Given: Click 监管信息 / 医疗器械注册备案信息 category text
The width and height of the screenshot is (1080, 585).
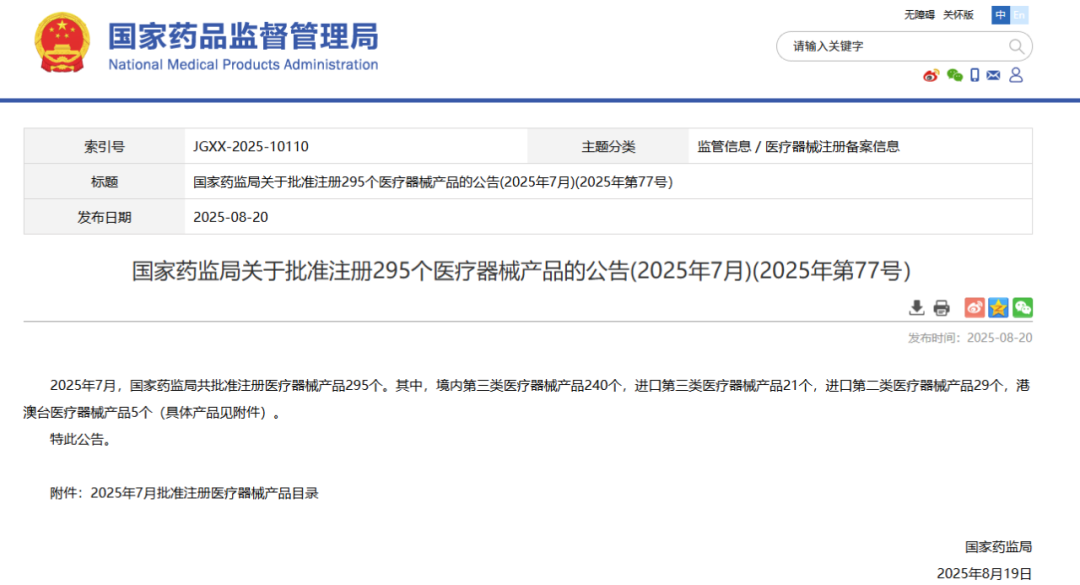Looking at the screenshot, I should 798,146.
